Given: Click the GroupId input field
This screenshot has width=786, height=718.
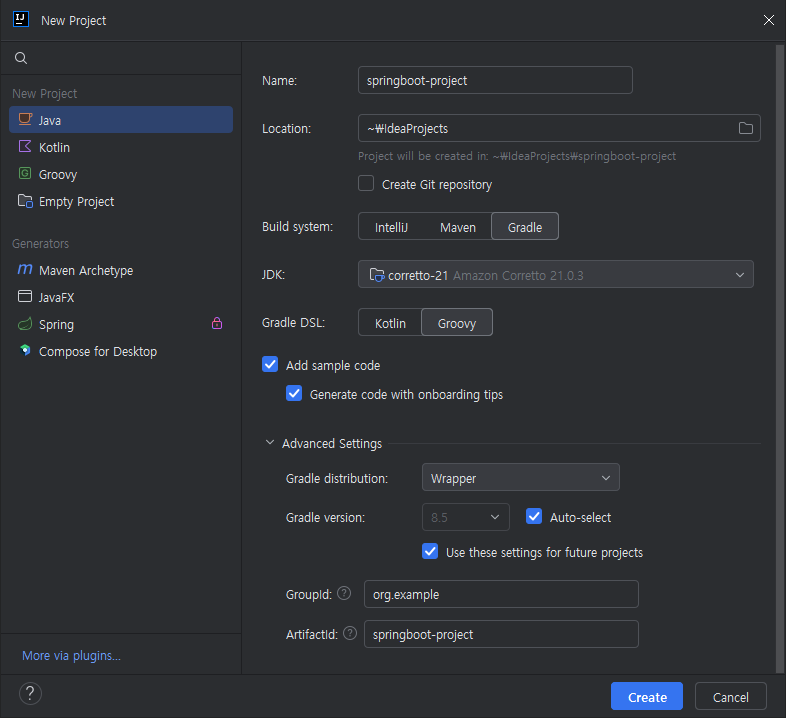Looking at the screenshot, I should pyautogui.click(x=501, y=594).
